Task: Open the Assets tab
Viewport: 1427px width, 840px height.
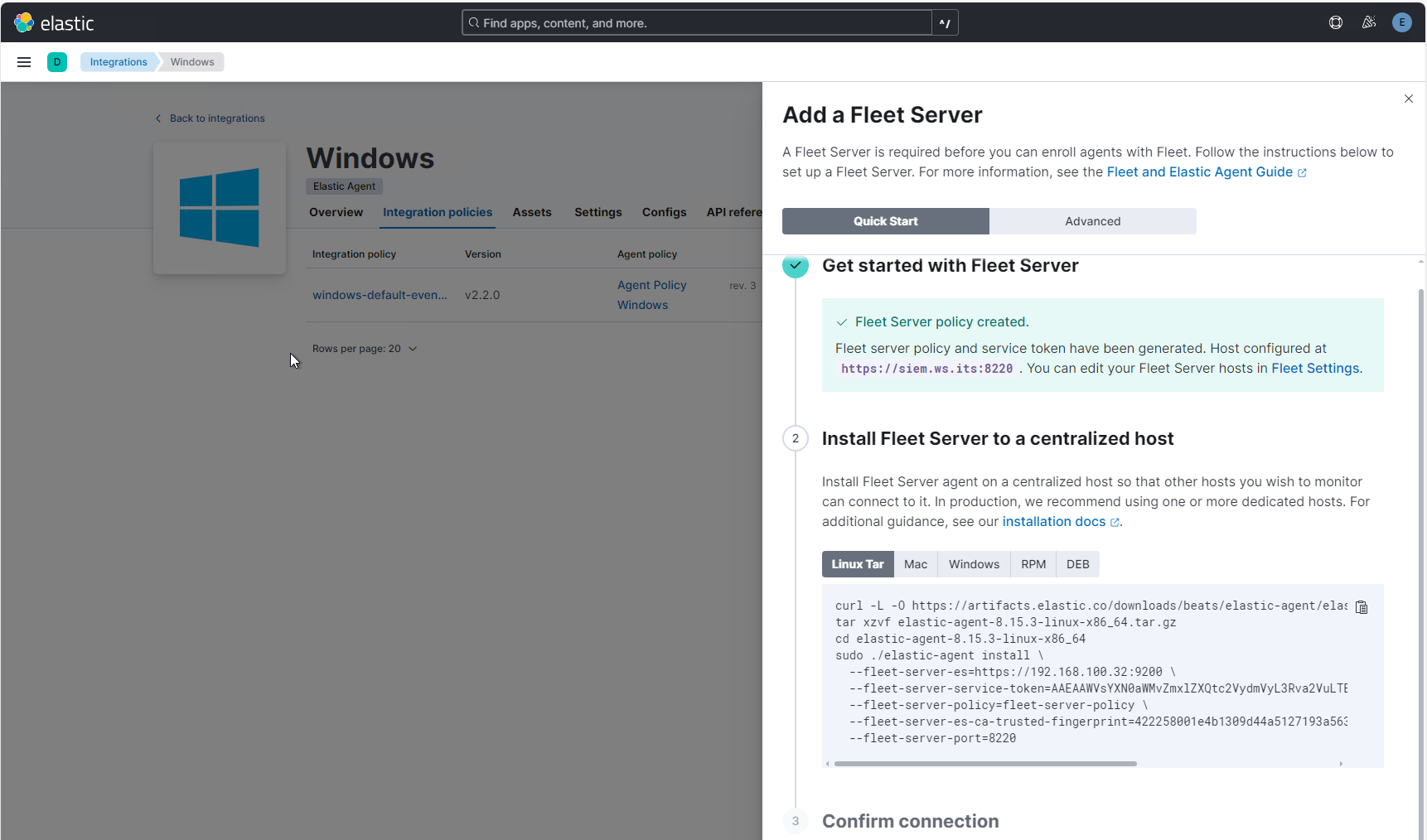Action: coord(532,212)
